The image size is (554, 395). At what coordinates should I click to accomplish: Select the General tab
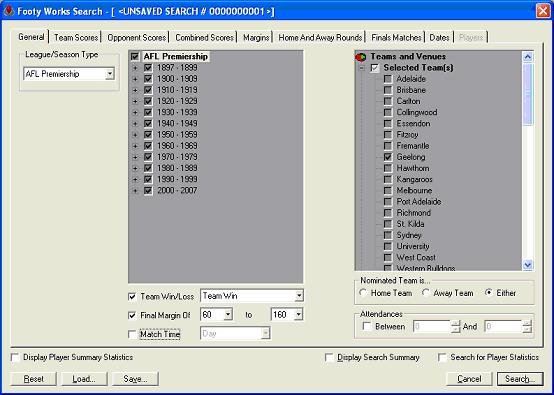point(31,37)
